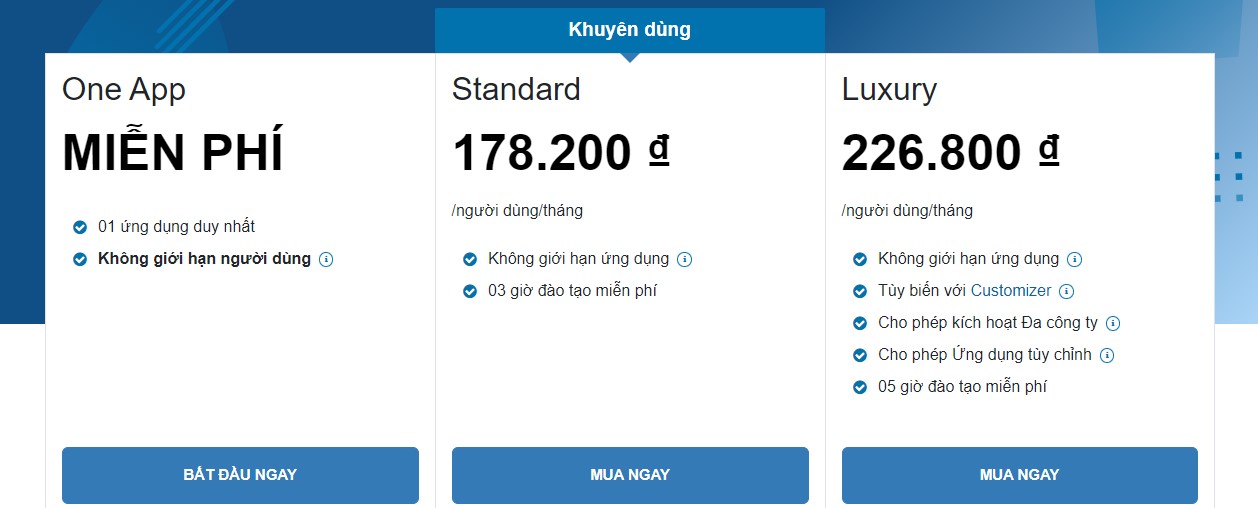This screenshot has width=1258, height=508.
Task: Click the Standard plan heading
Action: [516, 89]
